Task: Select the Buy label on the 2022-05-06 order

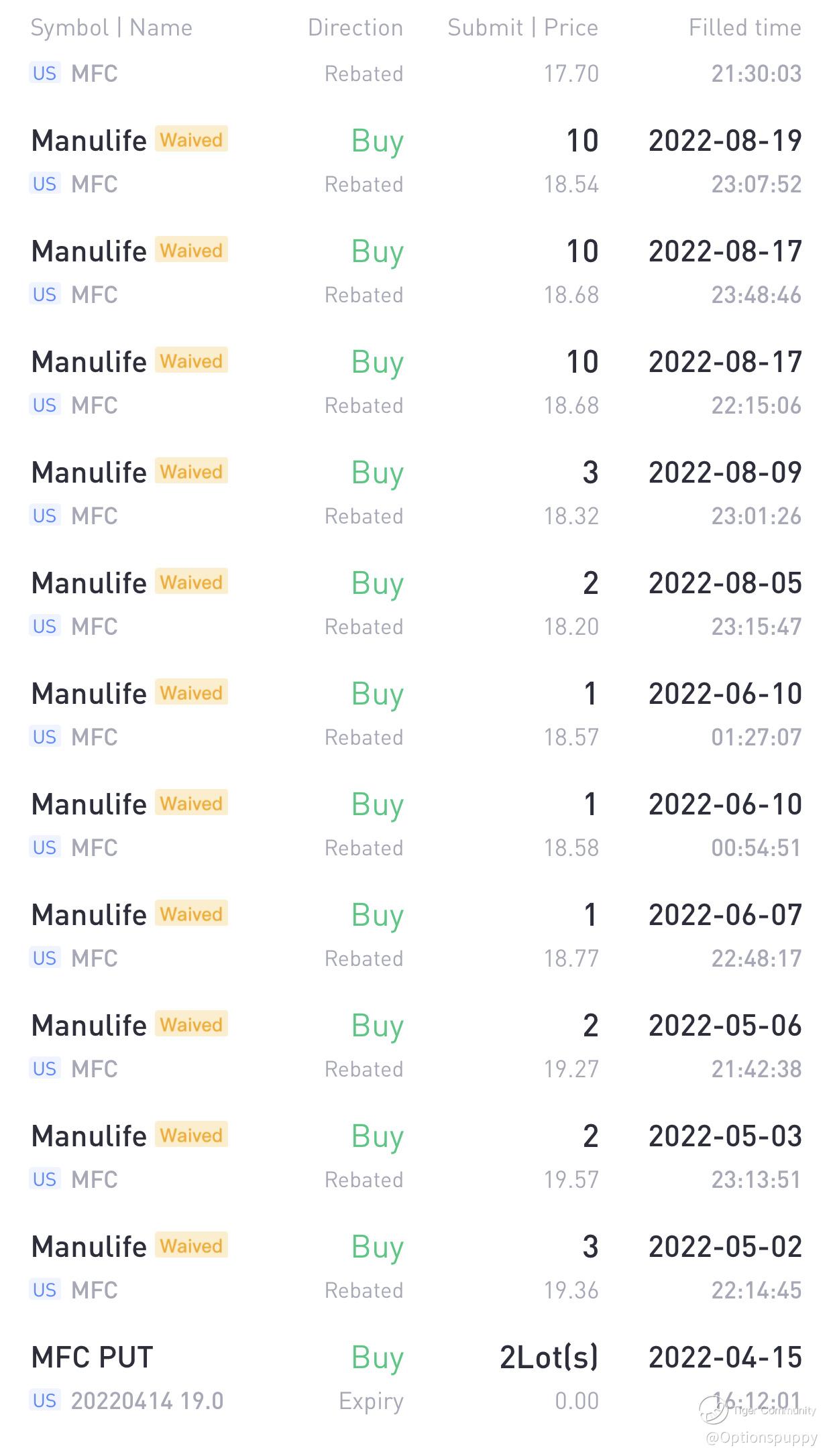Action: pos(377,1026)
